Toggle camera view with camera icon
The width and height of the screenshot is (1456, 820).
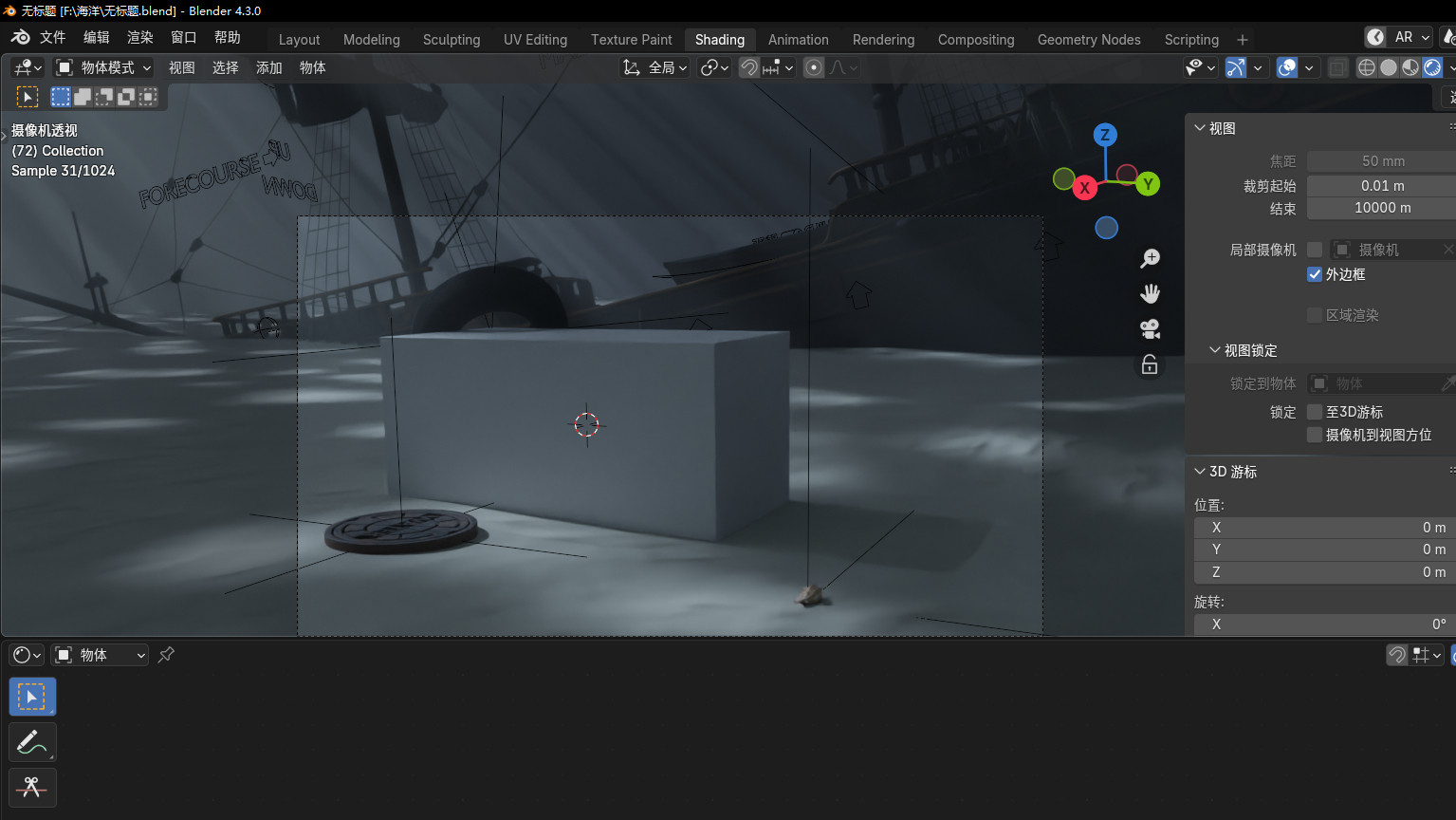click(1150, 329)
